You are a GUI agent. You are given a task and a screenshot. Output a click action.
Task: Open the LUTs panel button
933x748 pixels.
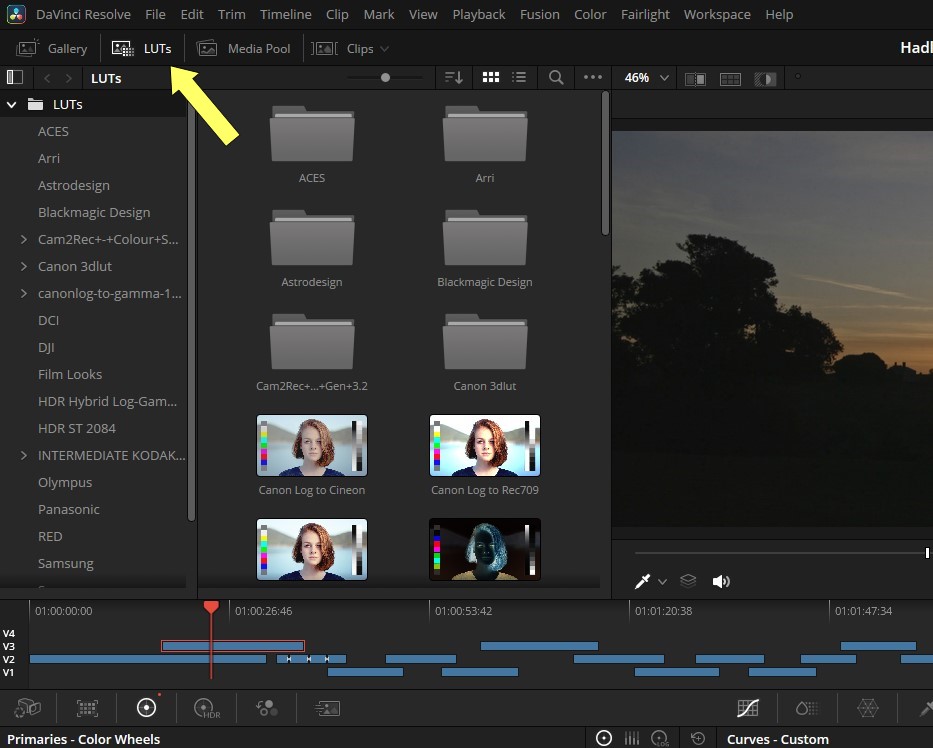[x=142, y=48]
